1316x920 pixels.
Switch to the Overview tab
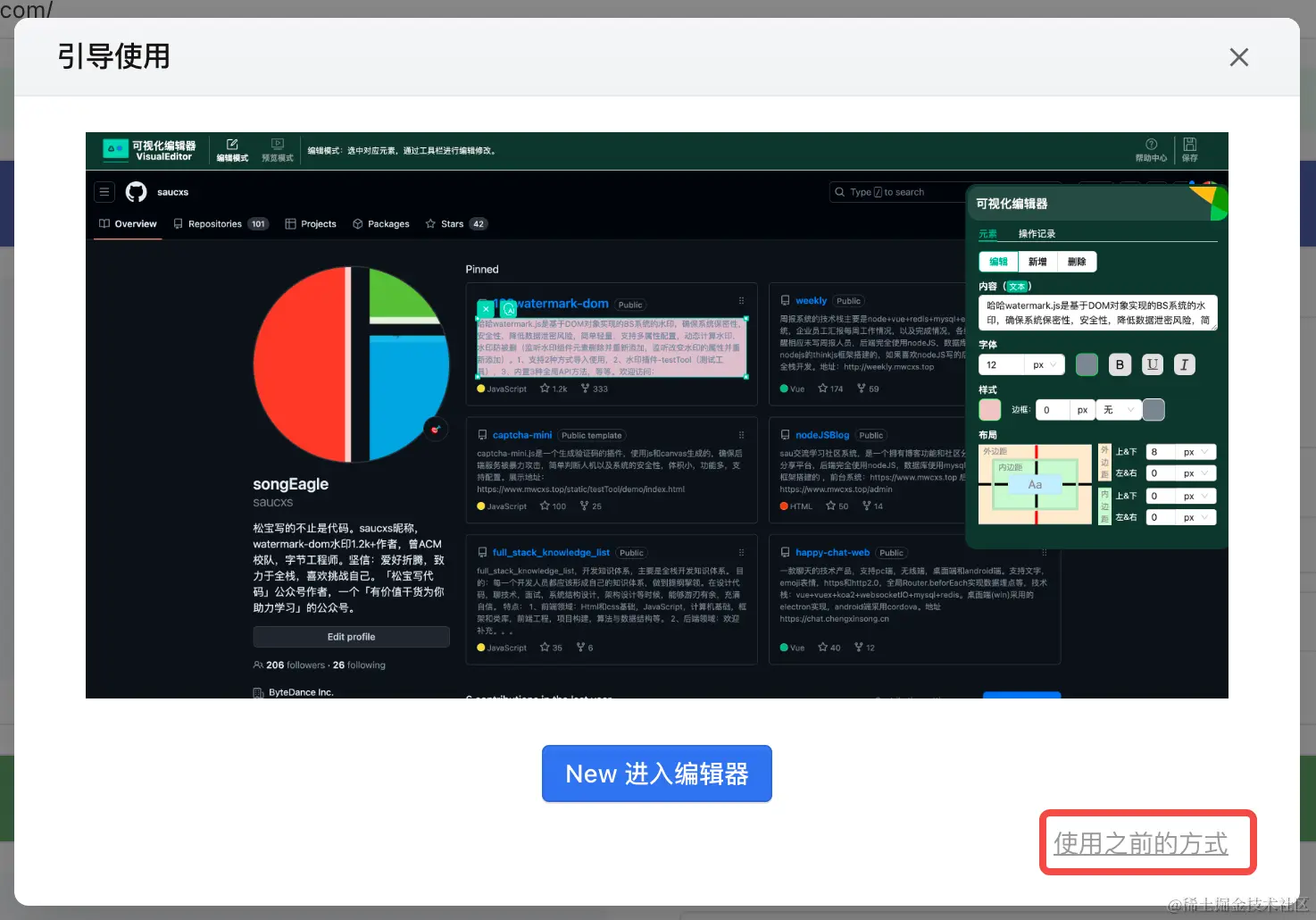click(128, 224)
